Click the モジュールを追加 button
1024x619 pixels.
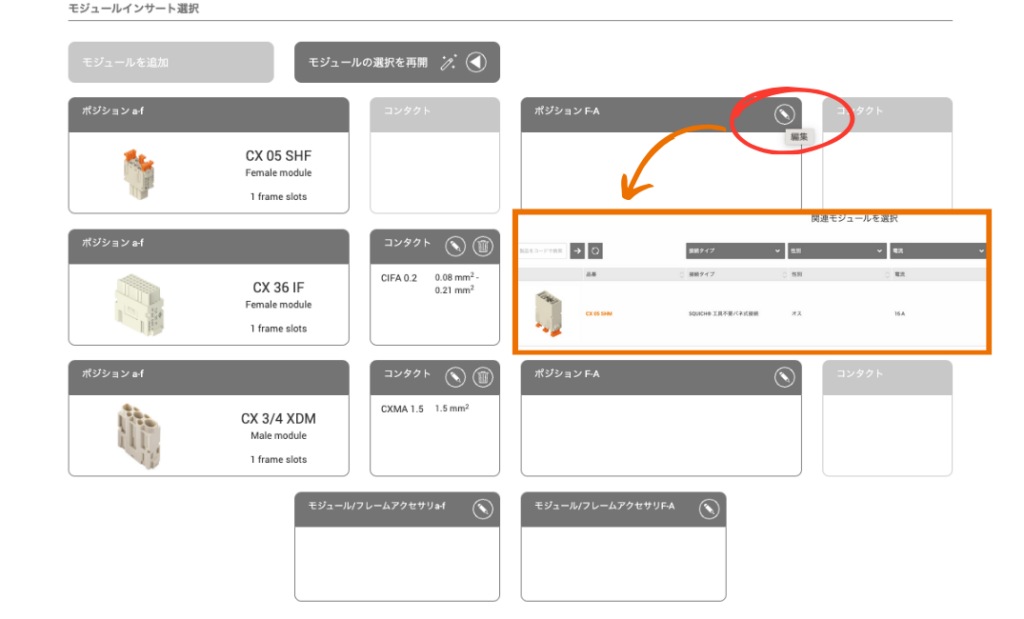(171, 62)
